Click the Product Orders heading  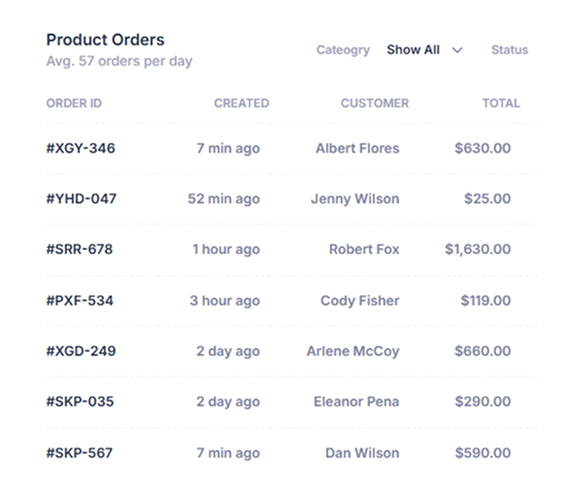pos(105,40)
